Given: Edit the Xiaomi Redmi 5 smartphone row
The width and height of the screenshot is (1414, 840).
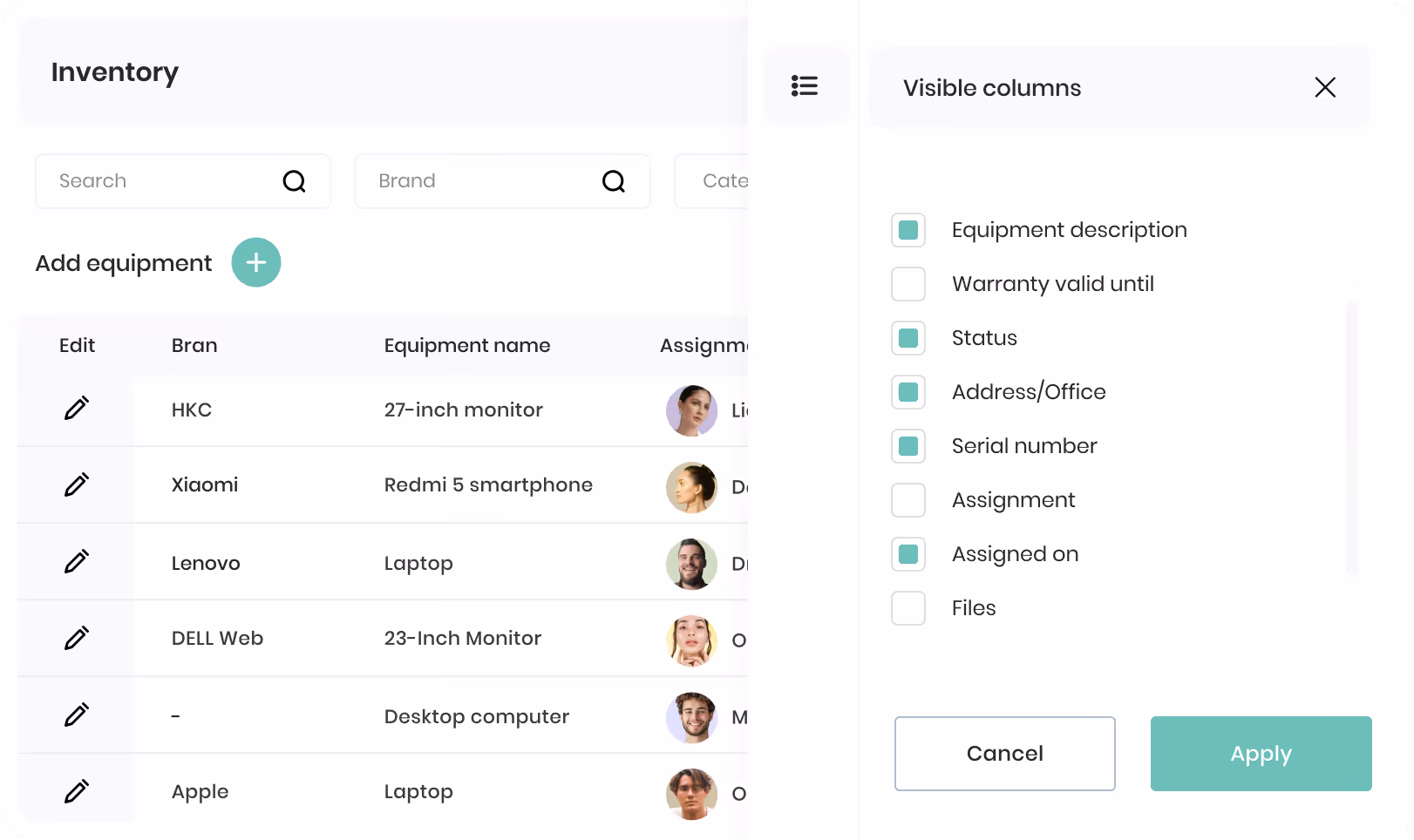Looking at the screenshot, I should click(77, 484).
